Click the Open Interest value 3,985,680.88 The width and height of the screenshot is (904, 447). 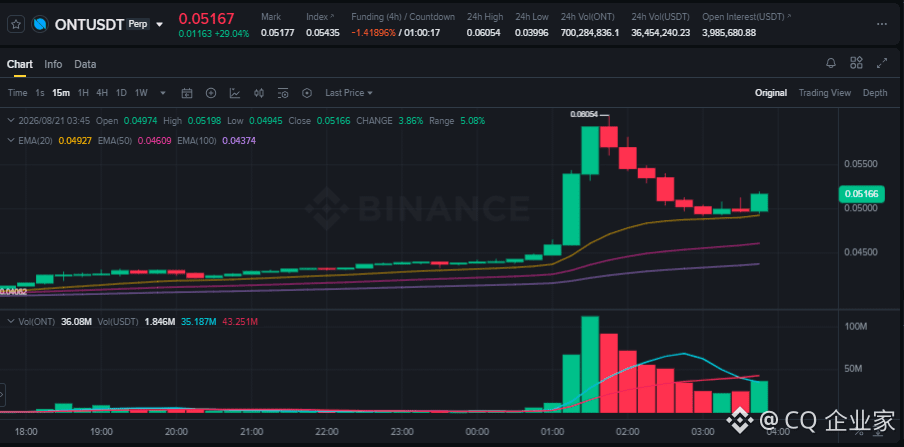pos(729,33)
